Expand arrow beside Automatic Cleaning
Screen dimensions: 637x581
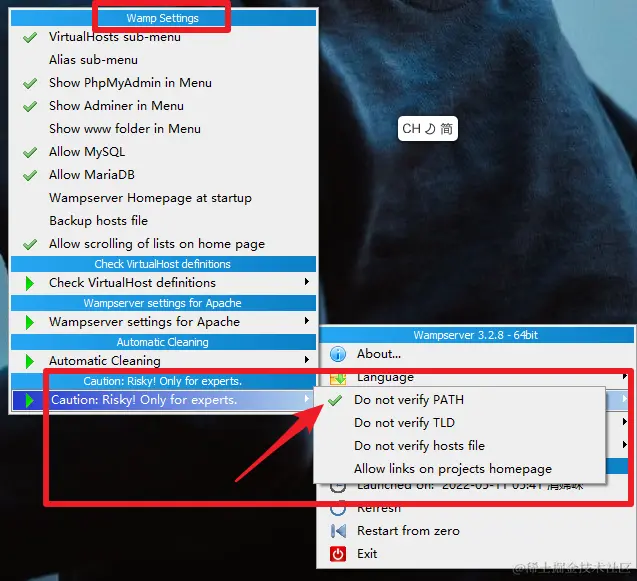click(307, 360)
